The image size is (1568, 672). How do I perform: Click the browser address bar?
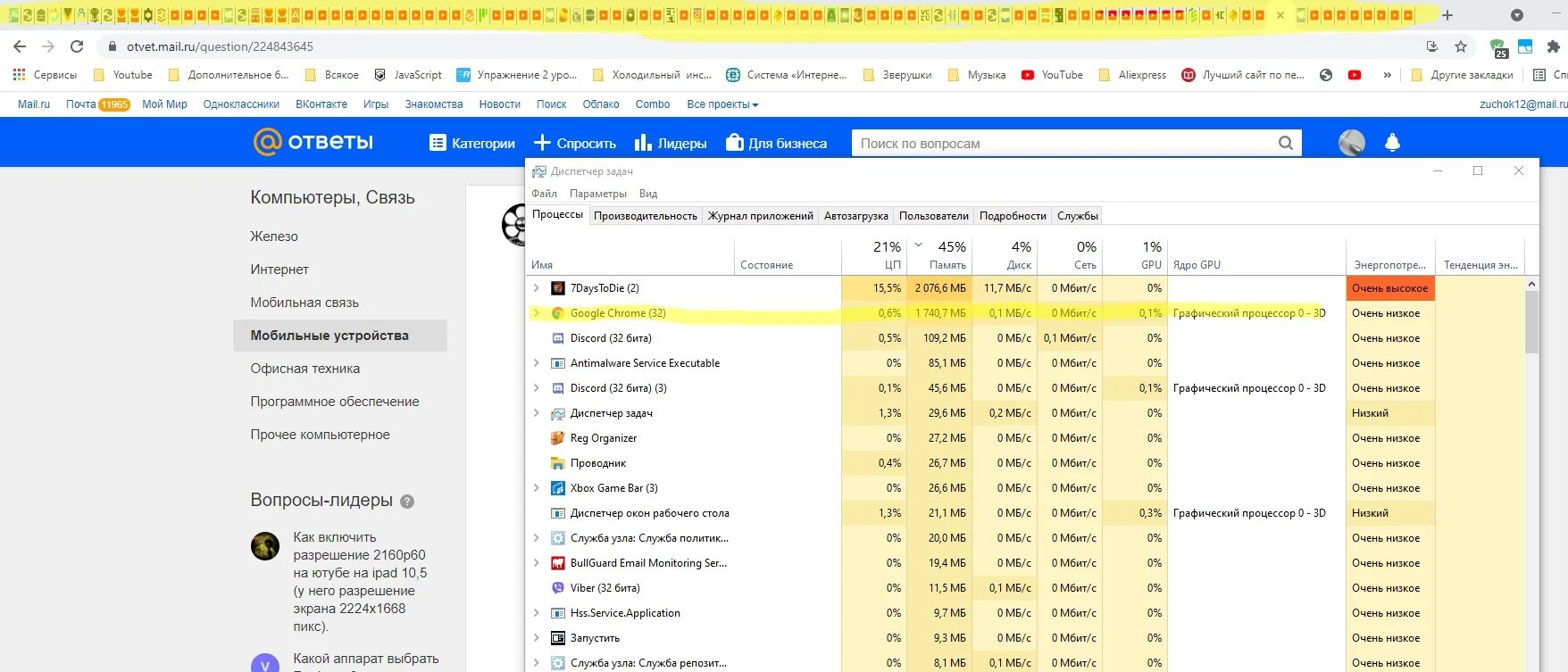(759, 46)
